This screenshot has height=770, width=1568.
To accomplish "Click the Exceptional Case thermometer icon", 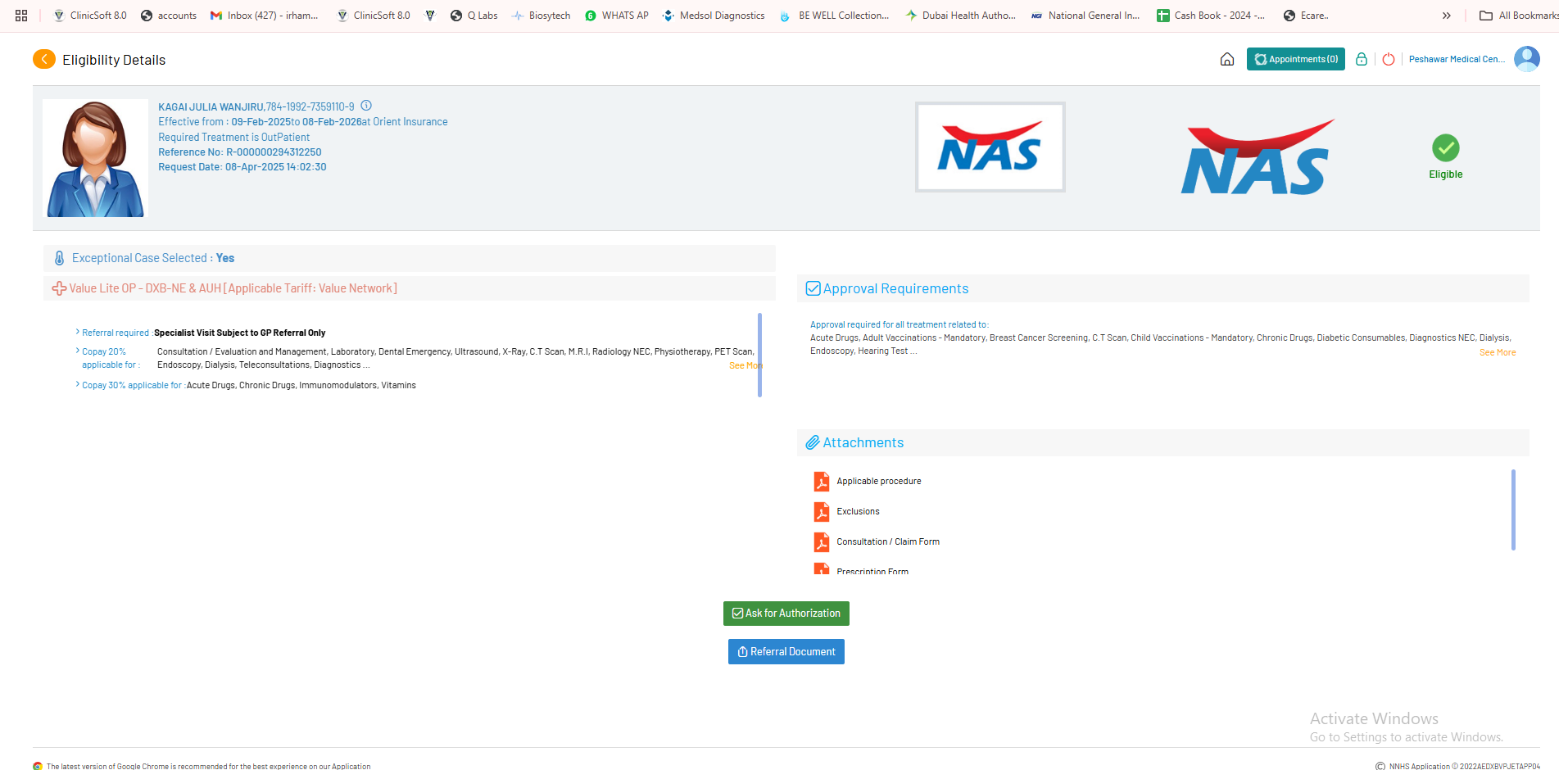I will (x=59, y=258).
